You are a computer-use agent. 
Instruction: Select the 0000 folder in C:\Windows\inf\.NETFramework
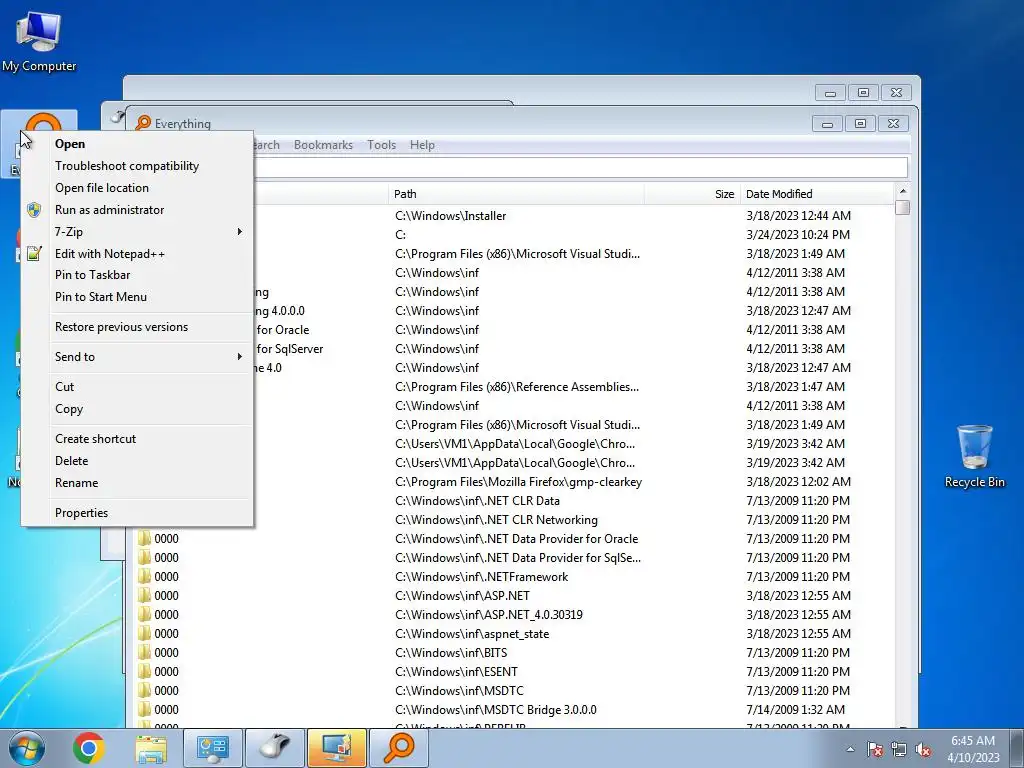(166, 577)
